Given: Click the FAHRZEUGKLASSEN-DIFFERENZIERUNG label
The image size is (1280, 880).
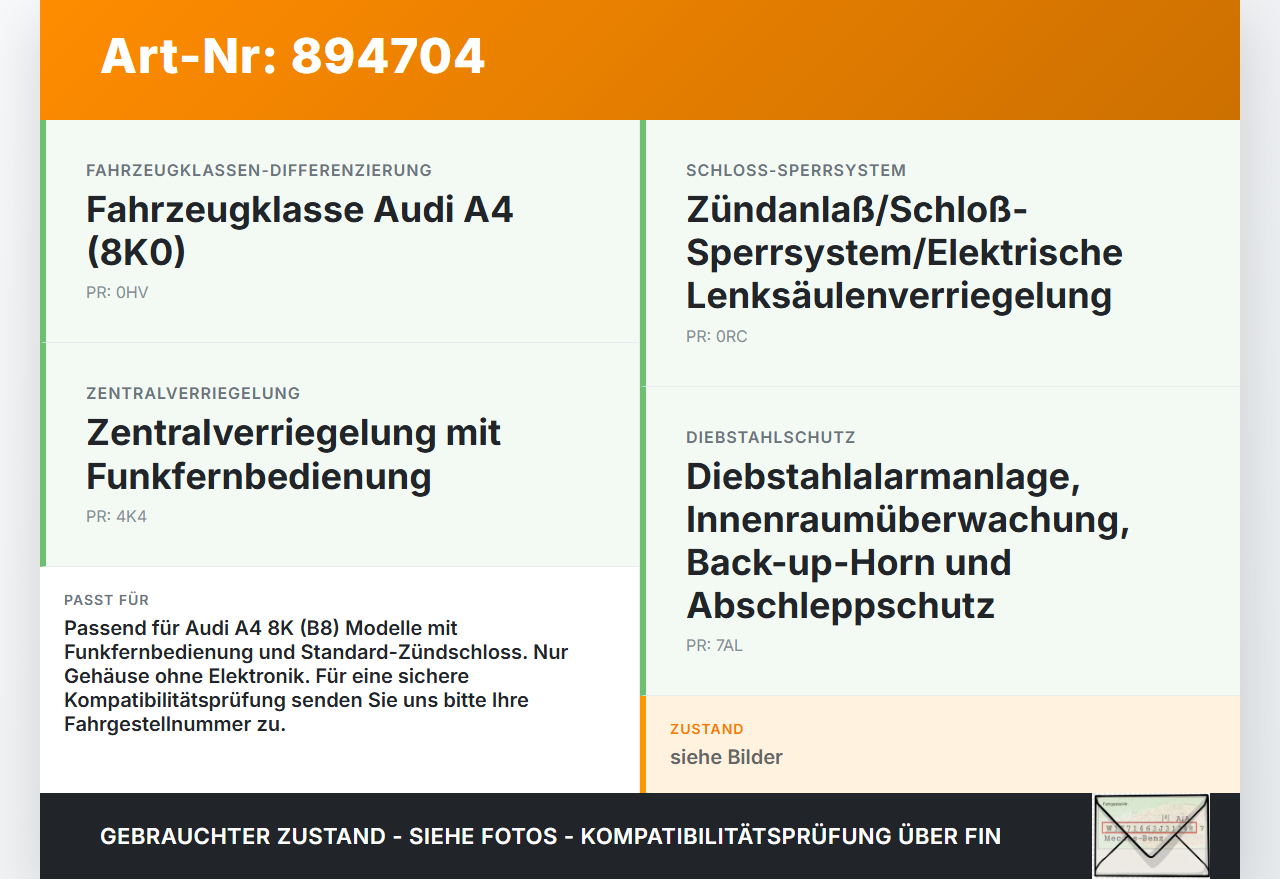Looking at the screenshot, I should [259, 170].
